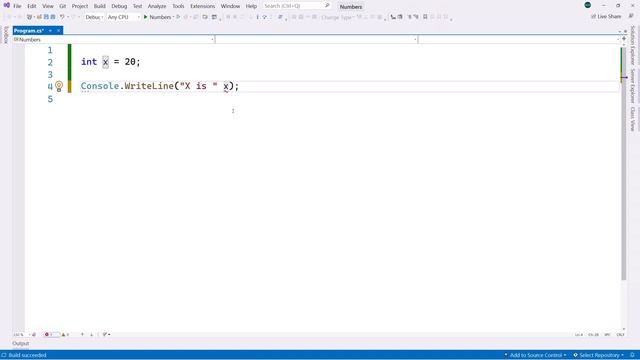The image size is (640, 360).
Task: Click the Start Without Debugging outline arrow
Action: [x=178, y=17]
